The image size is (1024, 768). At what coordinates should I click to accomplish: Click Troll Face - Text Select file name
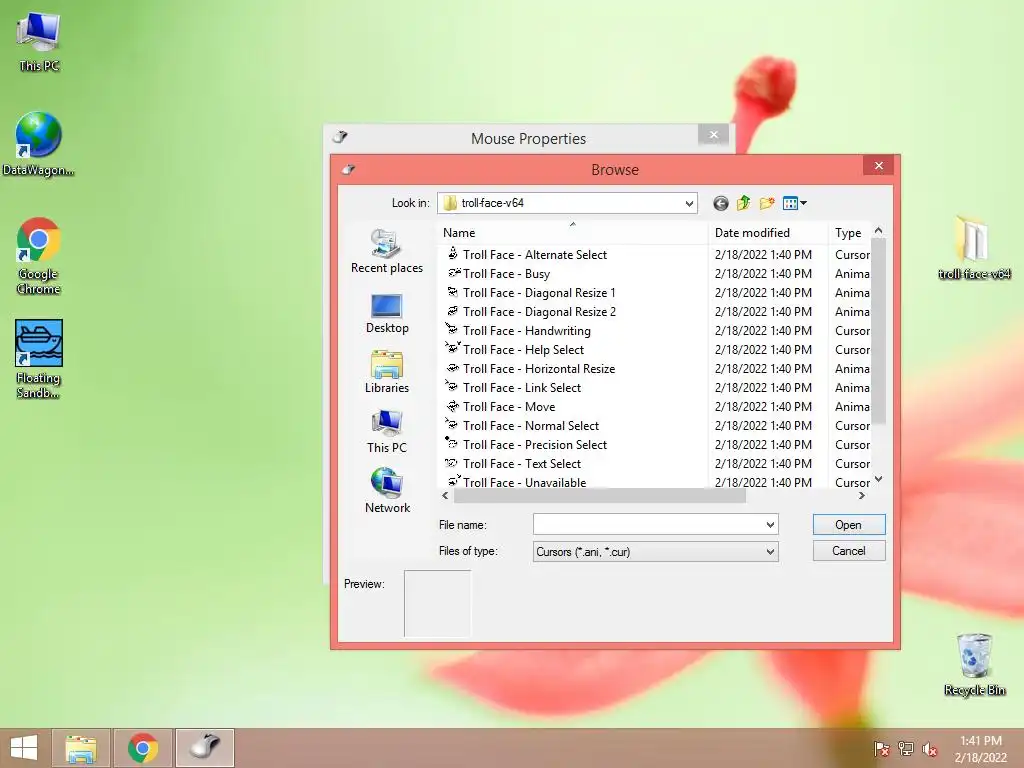coord(522,464)
